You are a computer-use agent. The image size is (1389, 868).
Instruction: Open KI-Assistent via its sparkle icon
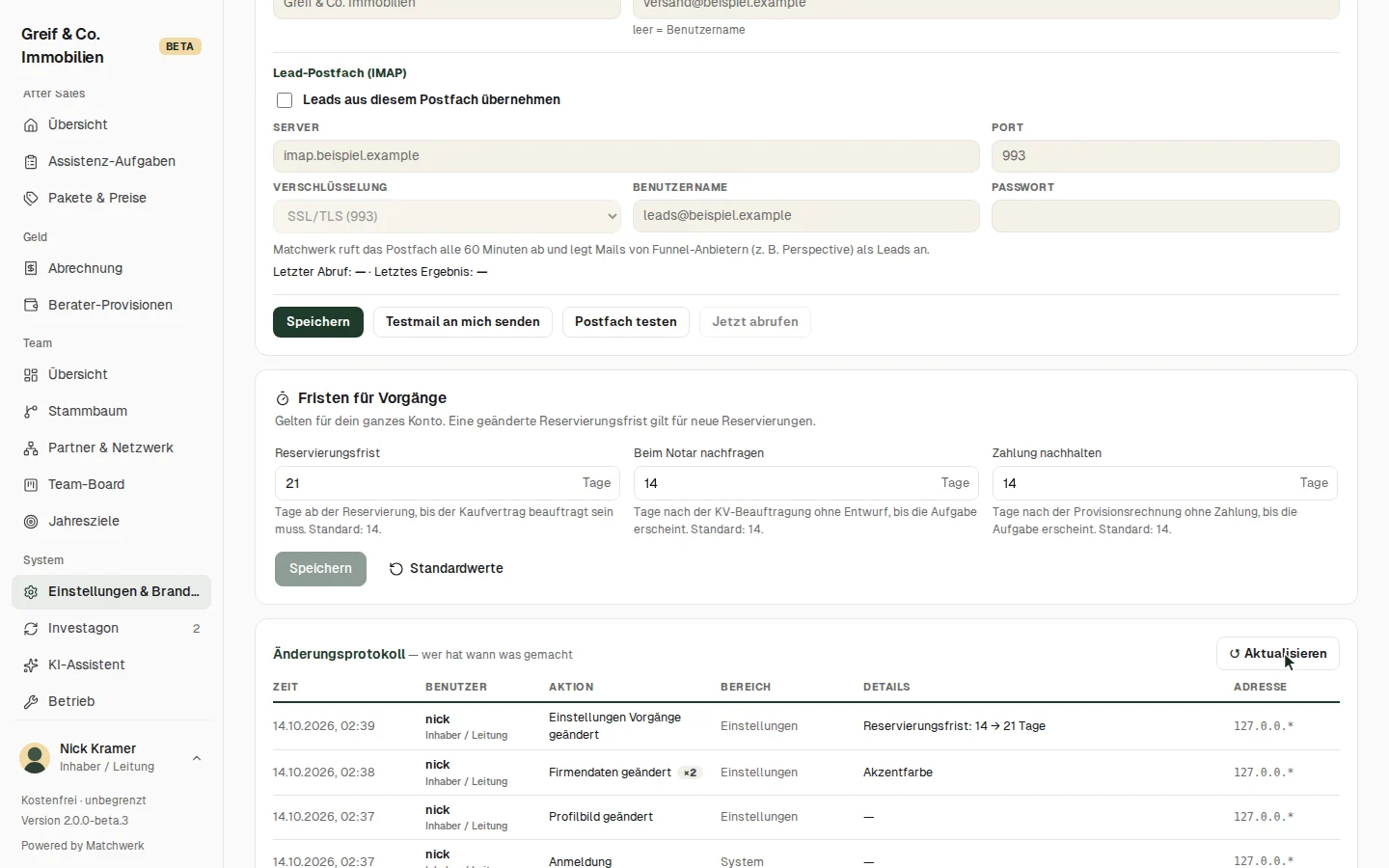31,665
